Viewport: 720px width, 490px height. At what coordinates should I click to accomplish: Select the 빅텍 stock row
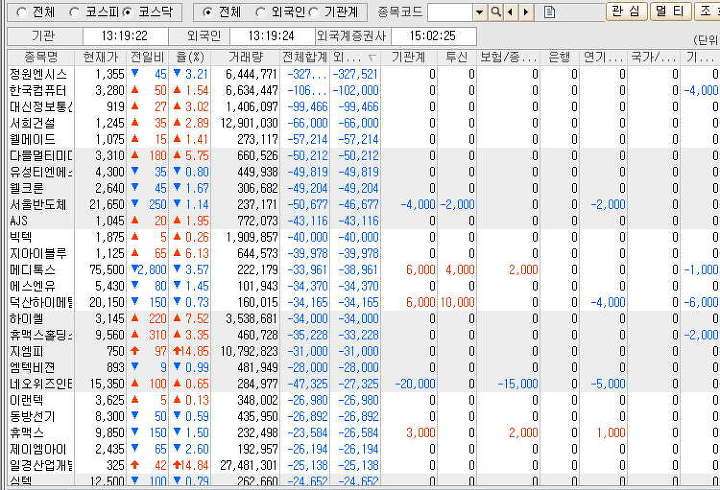pyautogui.click(x=364, y=237)
